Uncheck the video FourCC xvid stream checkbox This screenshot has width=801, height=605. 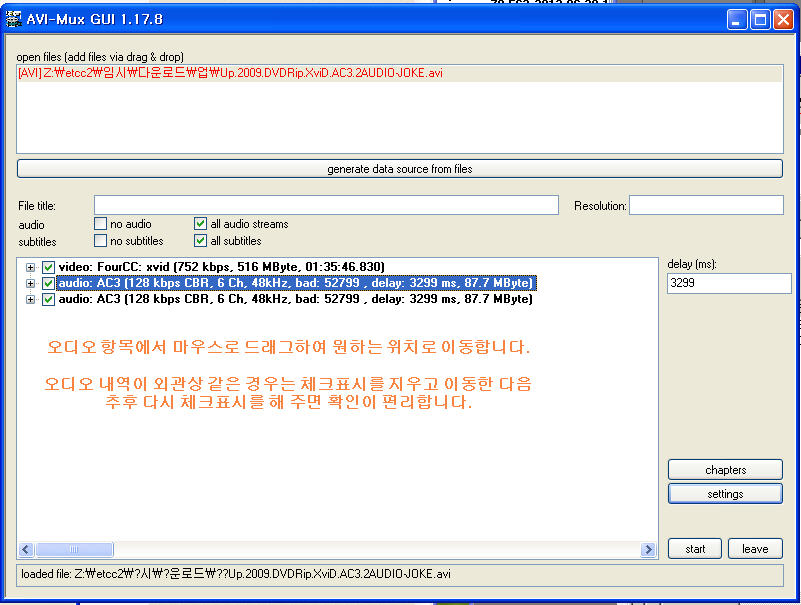point(49,267)
